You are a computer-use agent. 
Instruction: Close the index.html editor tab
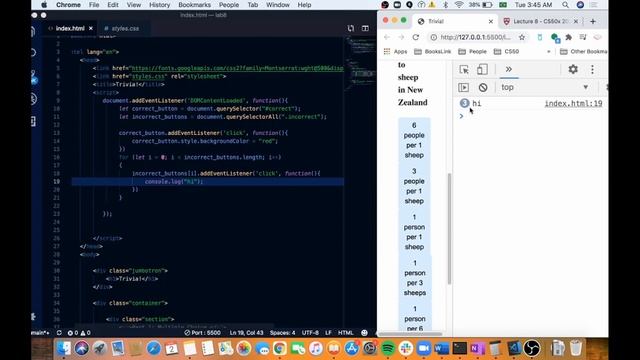pyautogui.click(x=91, y=29)
